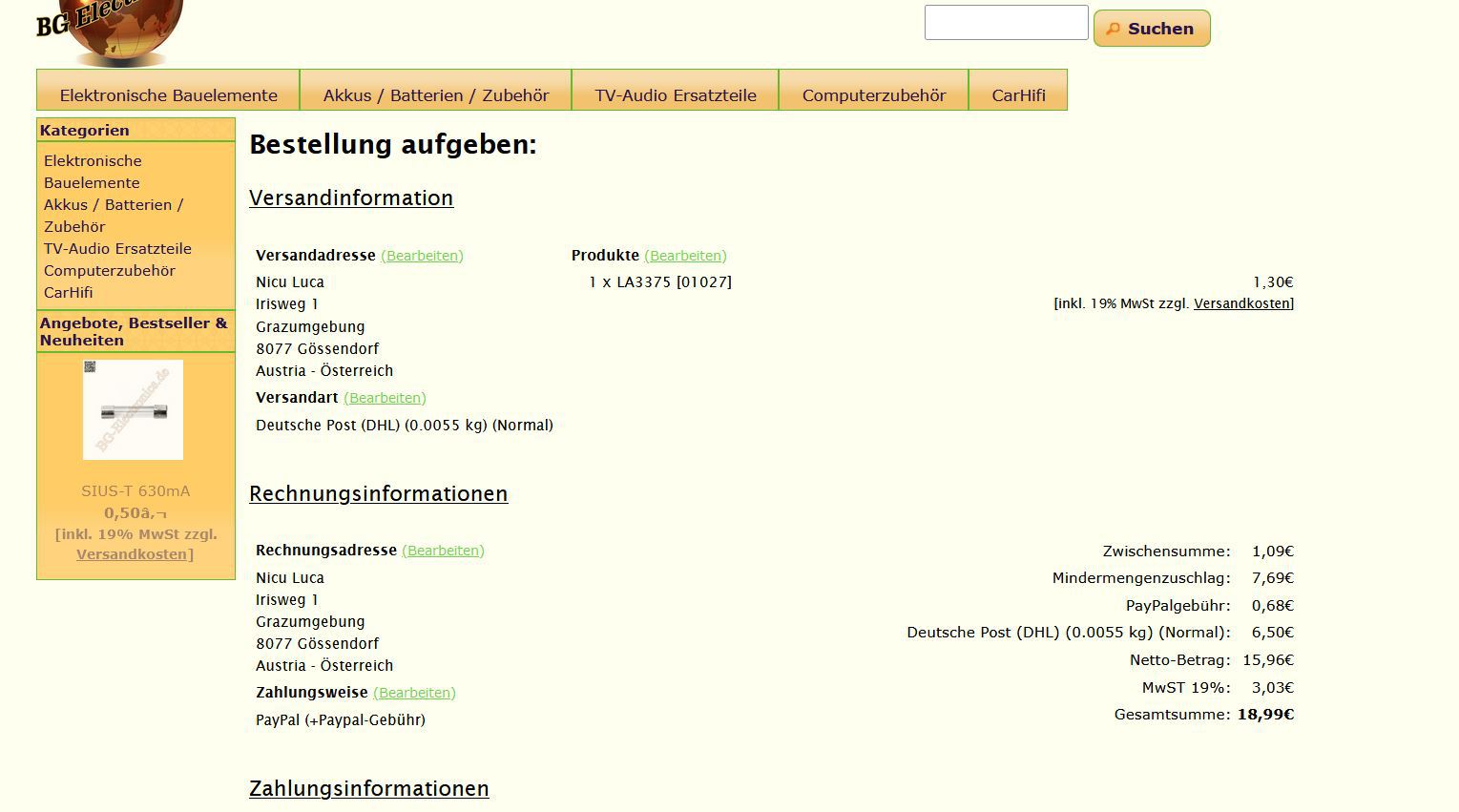Image resolution: width=1459 pixels, height=812 pixels.
Task: Click the Suchen search button
Action: (1151, 29)
